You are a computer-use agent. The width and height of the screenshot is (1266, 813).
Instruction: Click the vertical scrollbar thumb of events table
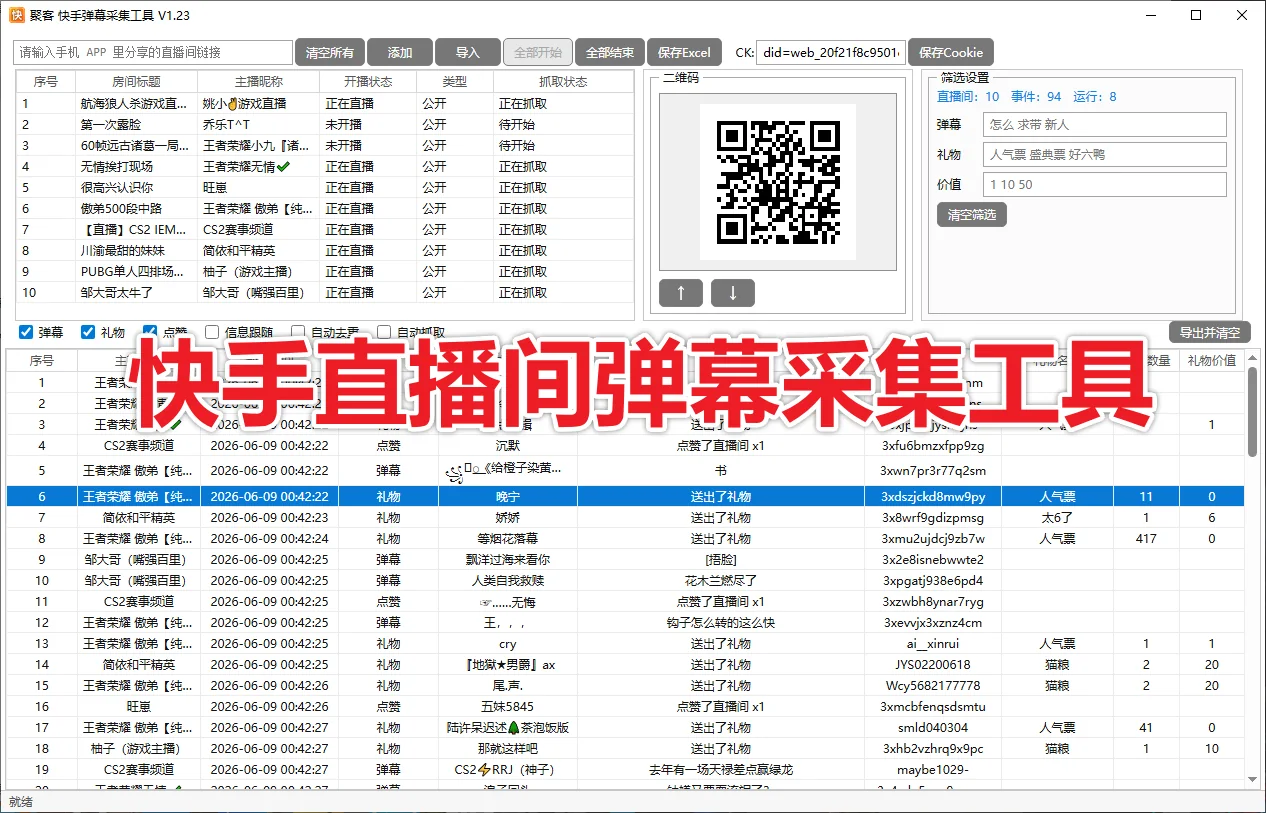[1253, 412]
